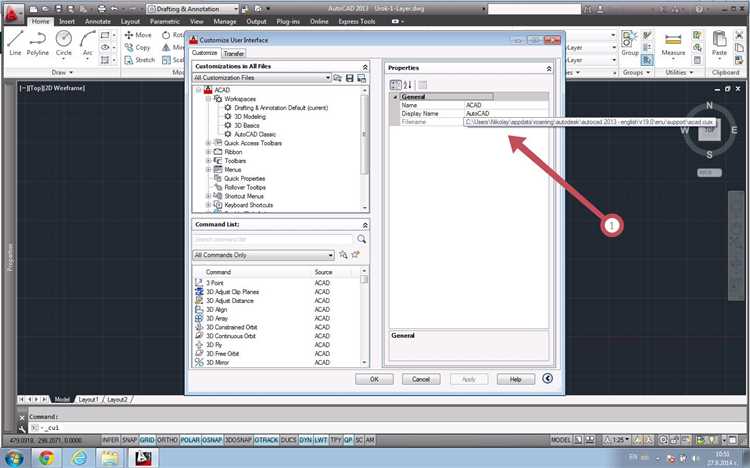The width and height of the screenshot is (750, 468).
Task: Open the AutoCAD application menu button
Action: pos(11,13)
